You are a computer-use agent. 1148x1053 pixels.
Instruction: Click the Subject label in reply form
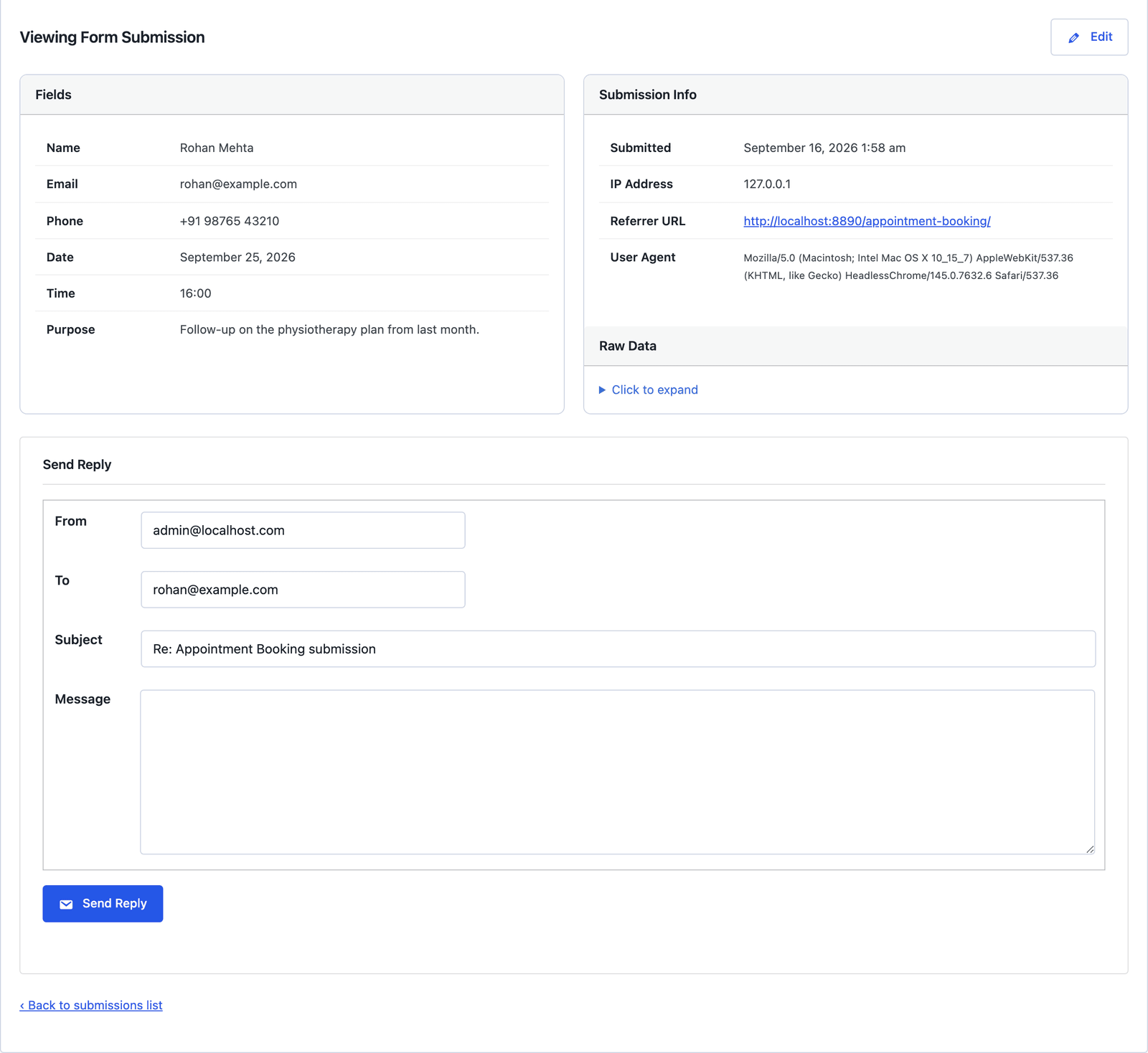pos(78,640)
